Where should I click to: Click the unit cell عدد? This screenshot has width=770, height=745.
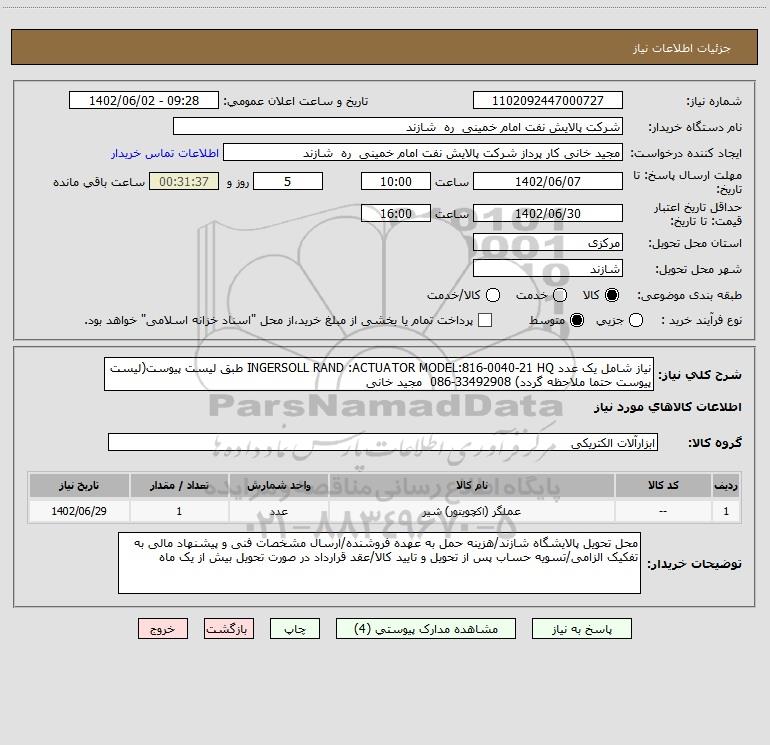(x=278, y=512)
